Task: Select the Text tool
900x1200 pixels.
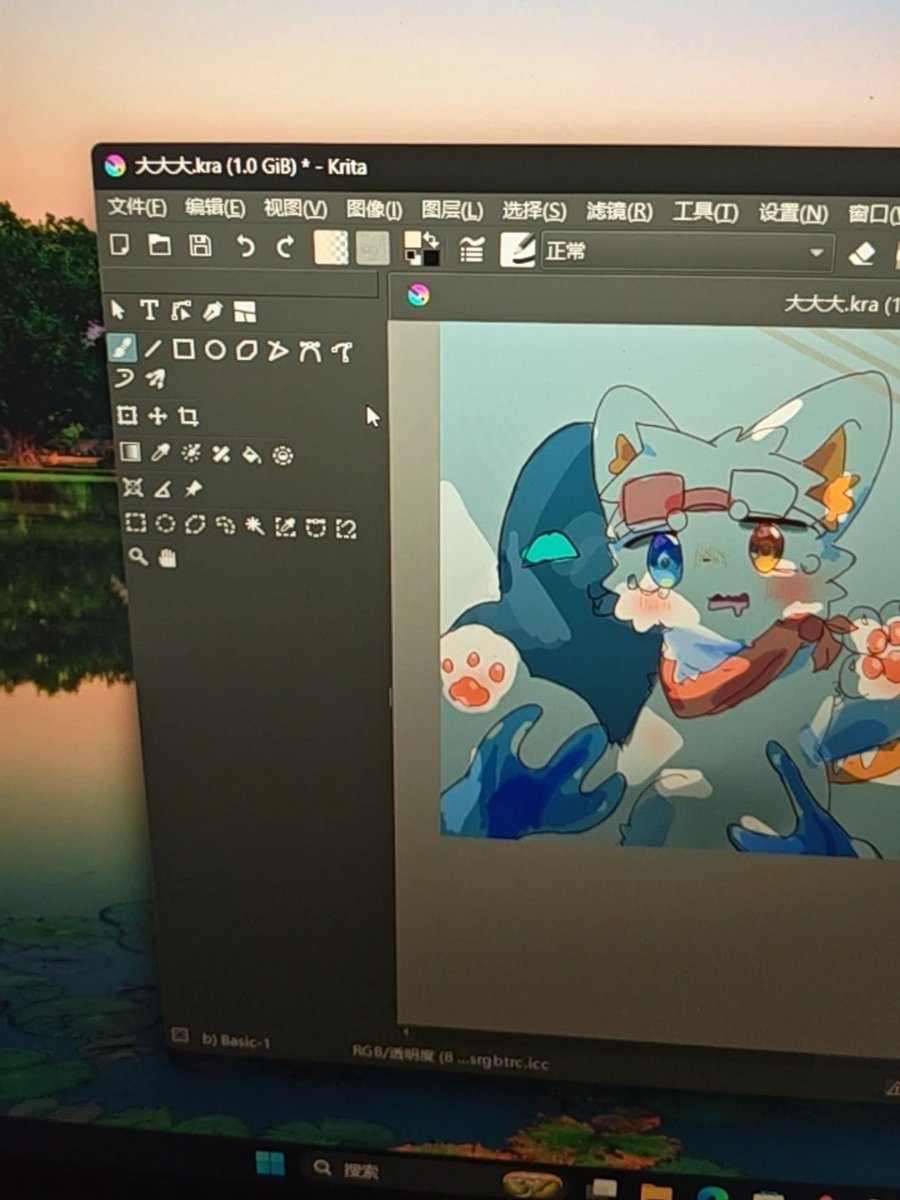Action: pos(149,311)
